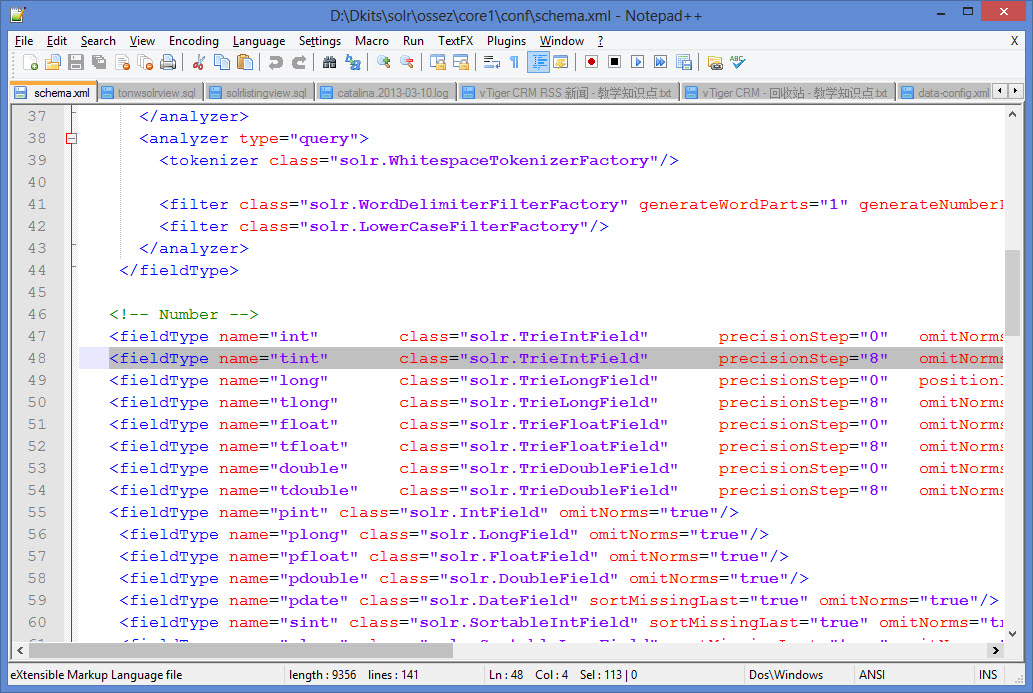Save the current document
This screenshot has height=693, width=1033.
[76, 63]
